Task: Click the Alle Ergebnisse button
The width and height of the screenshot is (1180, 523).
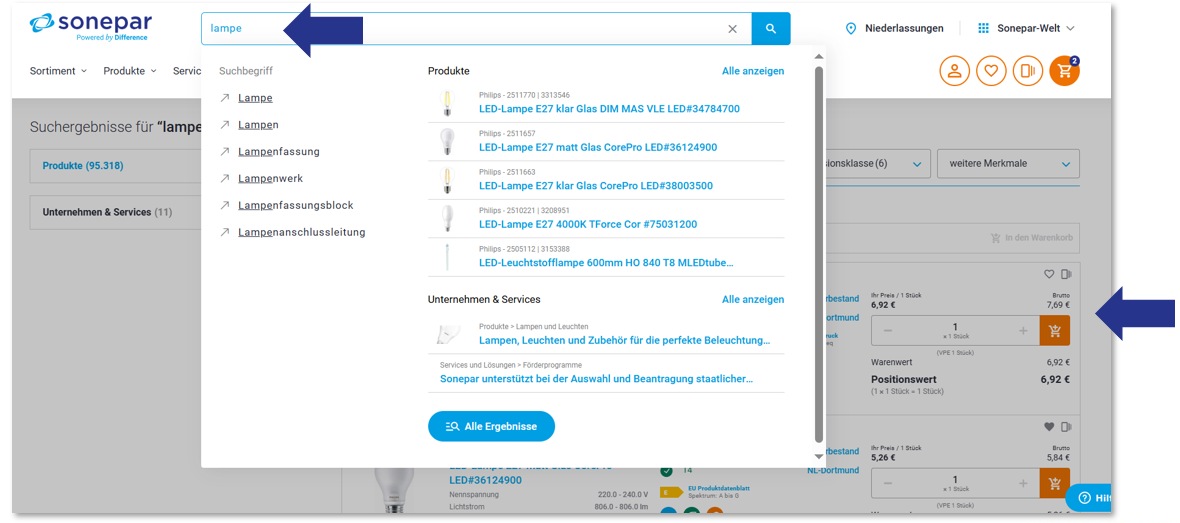Action: (491, 426)
